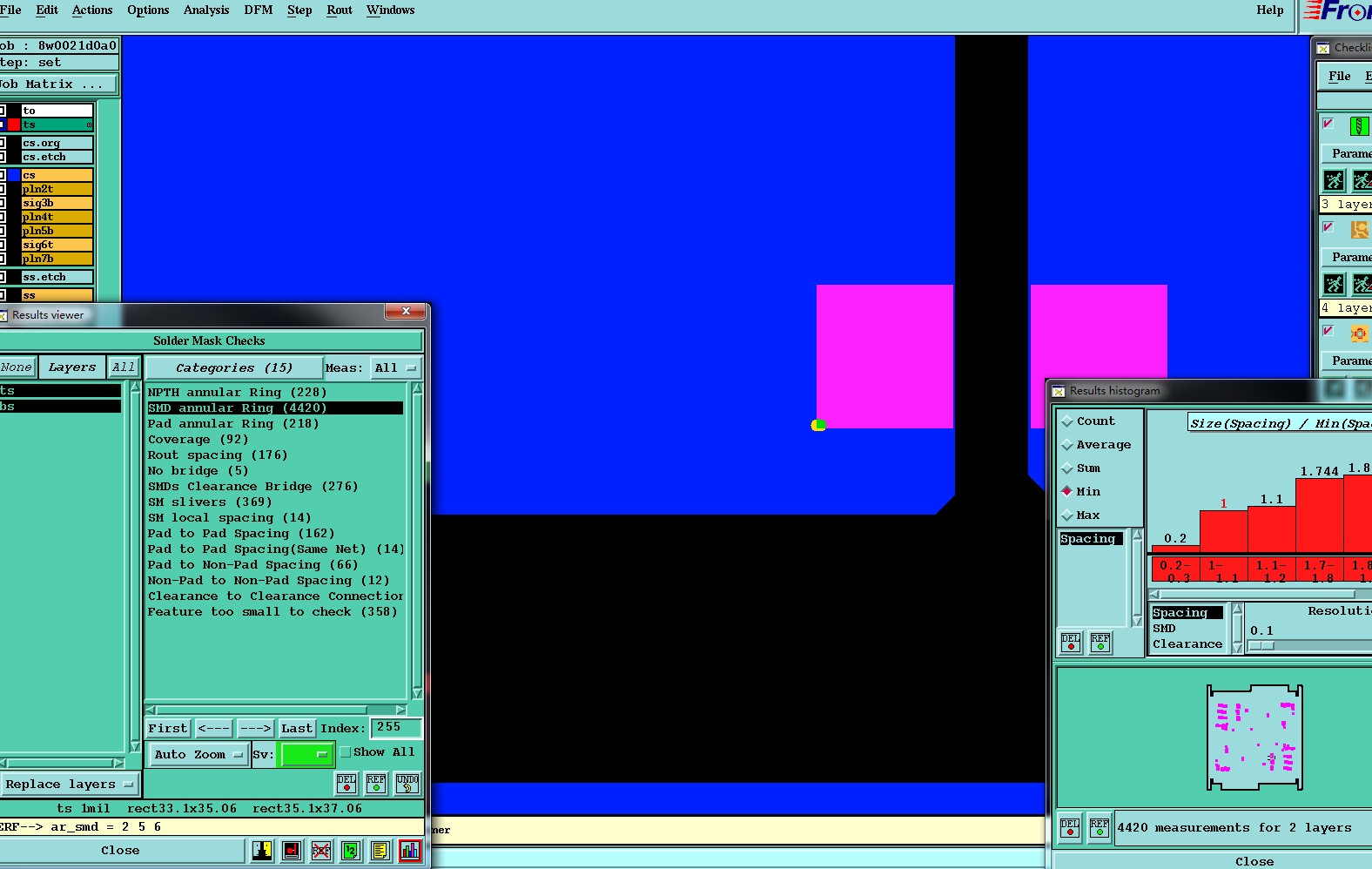
Task: Open the Analysis menu
Action: tap(206, 10)
